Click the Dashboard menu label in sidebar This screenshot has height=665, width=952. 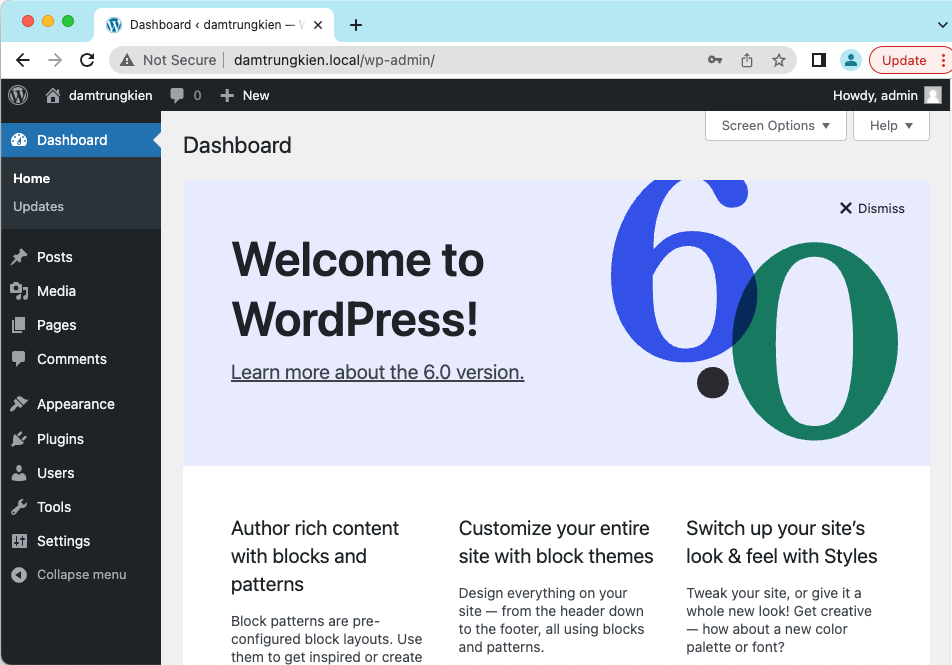72,140
